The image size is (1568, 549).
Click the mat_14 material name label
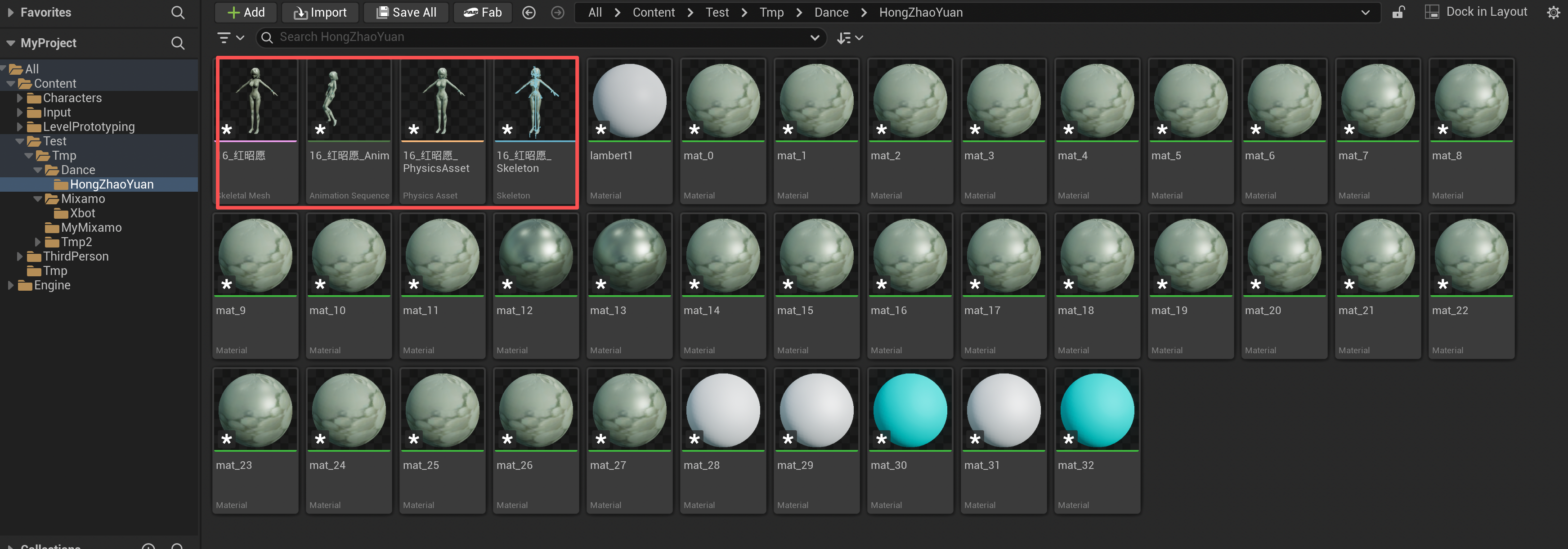click(x=701, y=310)
